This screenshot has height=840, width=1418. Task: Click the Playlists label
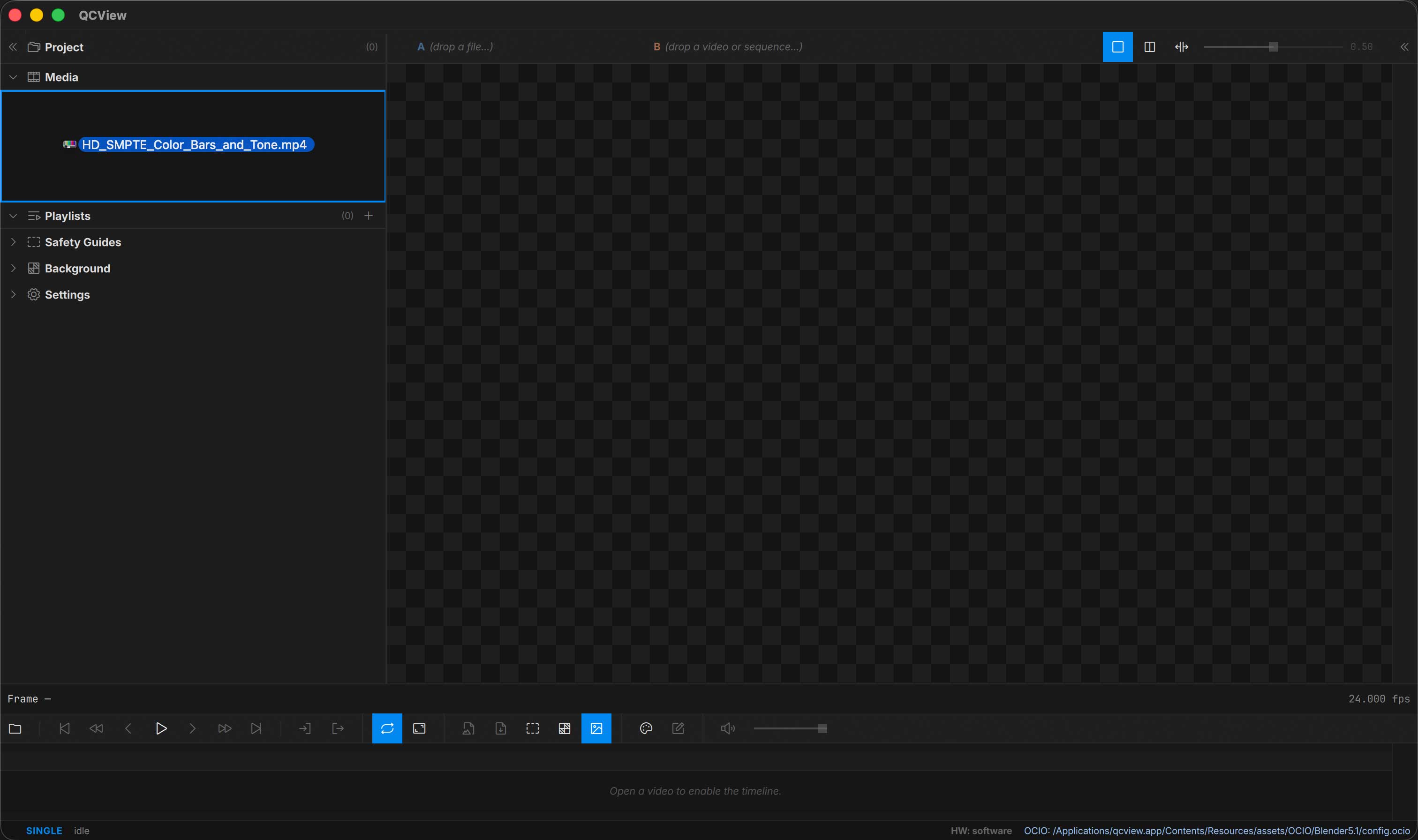(x=68, y=216)
